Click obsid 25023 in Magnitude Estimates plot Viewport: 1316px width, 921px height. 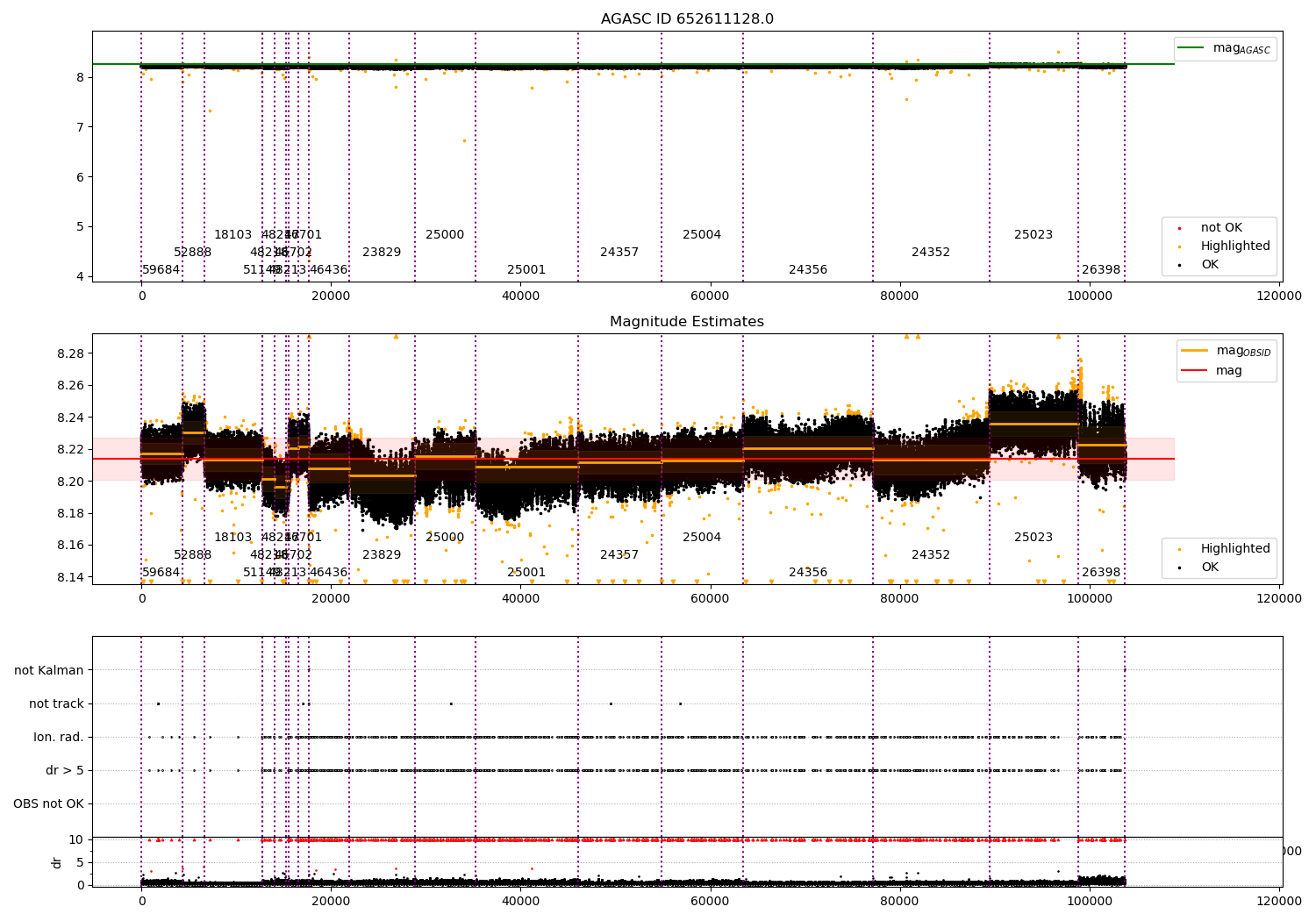tap(1033, 538)
